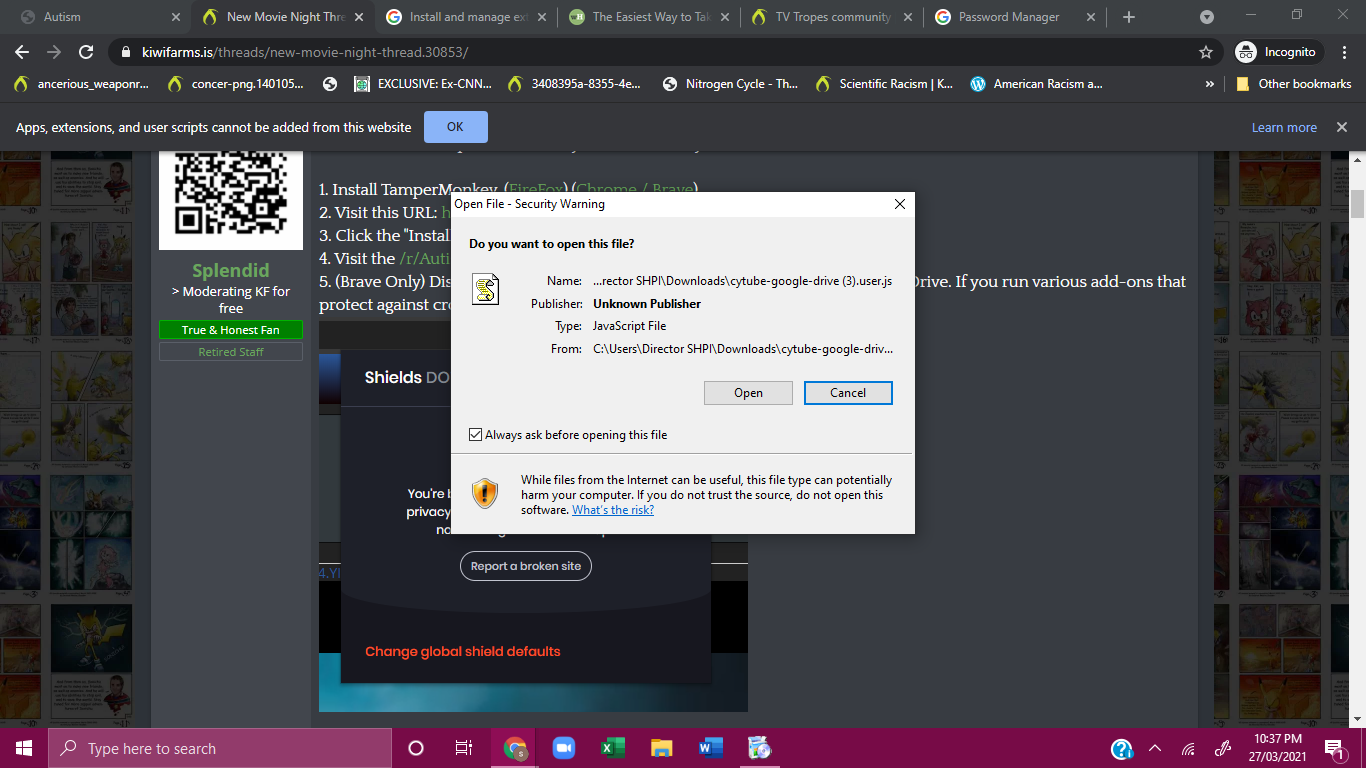1366x768 pixels.
Task: Click Cancel in the Security Warning dialog
Action: 848,393
